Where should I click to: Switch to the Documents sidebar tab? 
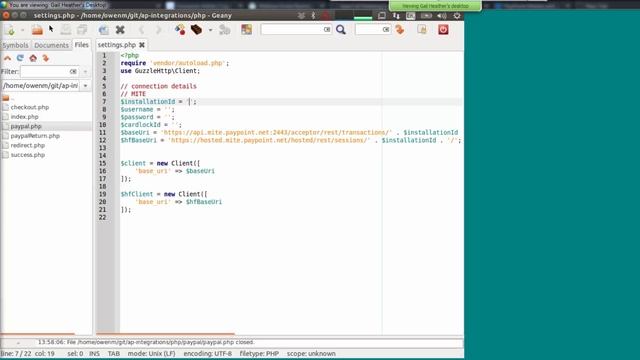[x=51, y=45]
